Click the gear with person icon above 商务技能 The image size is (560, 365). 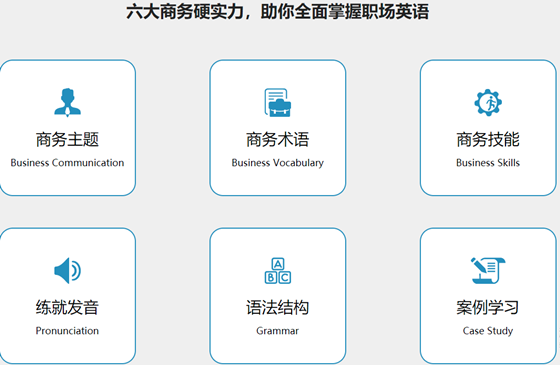[x=488, y=102]
